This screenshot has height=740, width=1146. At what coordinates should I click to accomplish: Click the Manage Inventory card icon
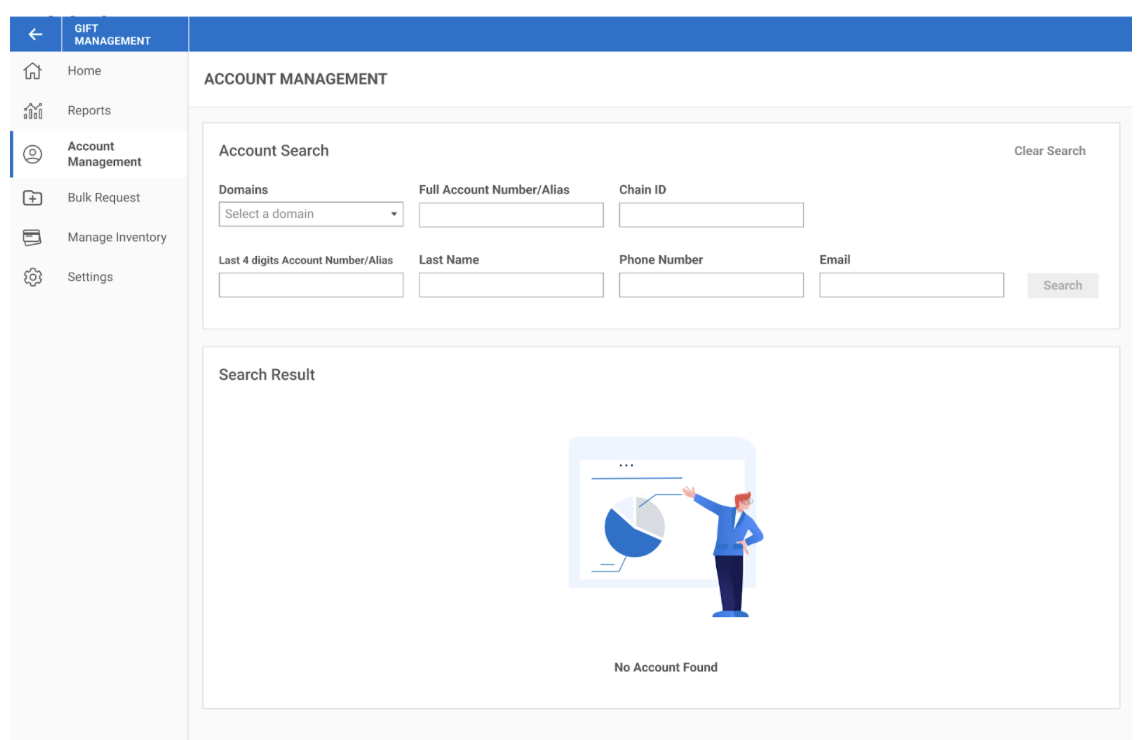[33, 238]
